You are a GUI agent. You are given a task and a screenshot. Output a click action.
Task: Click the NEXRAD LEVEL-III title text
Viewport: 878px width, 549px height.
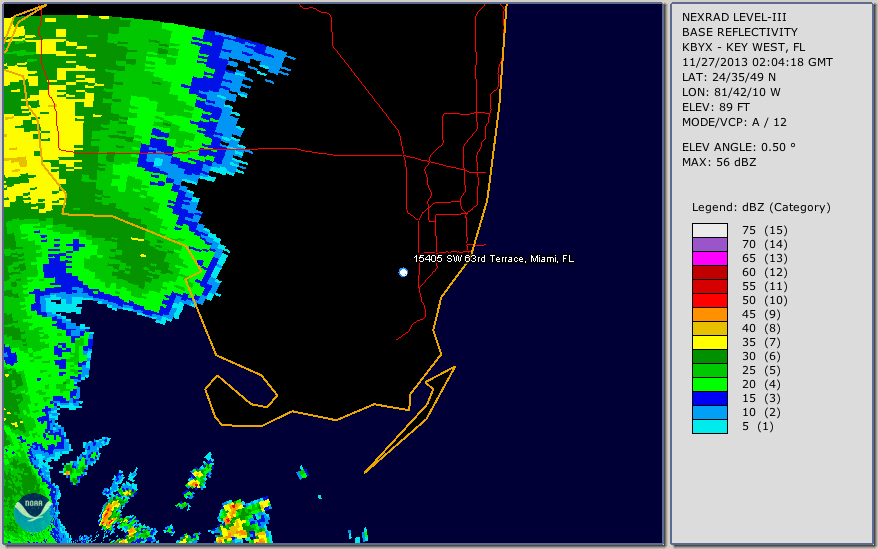734,17
